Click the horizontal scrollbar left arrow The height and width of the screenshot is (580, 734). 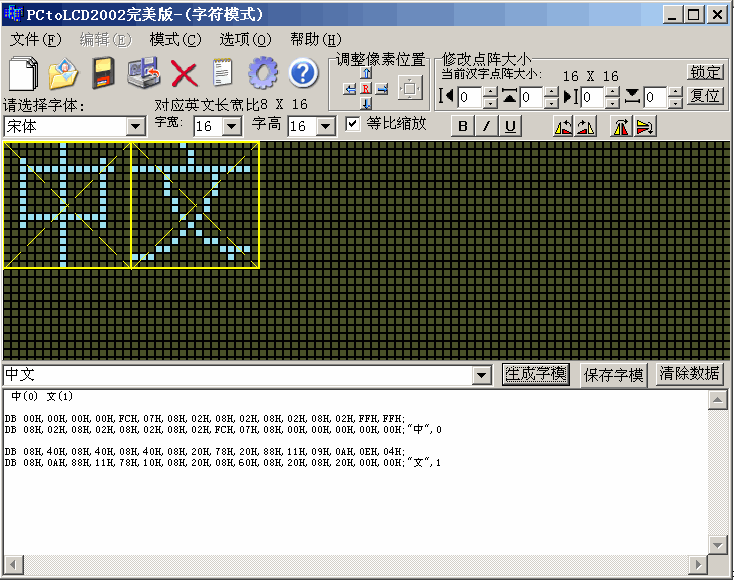(x=14, y=565)
